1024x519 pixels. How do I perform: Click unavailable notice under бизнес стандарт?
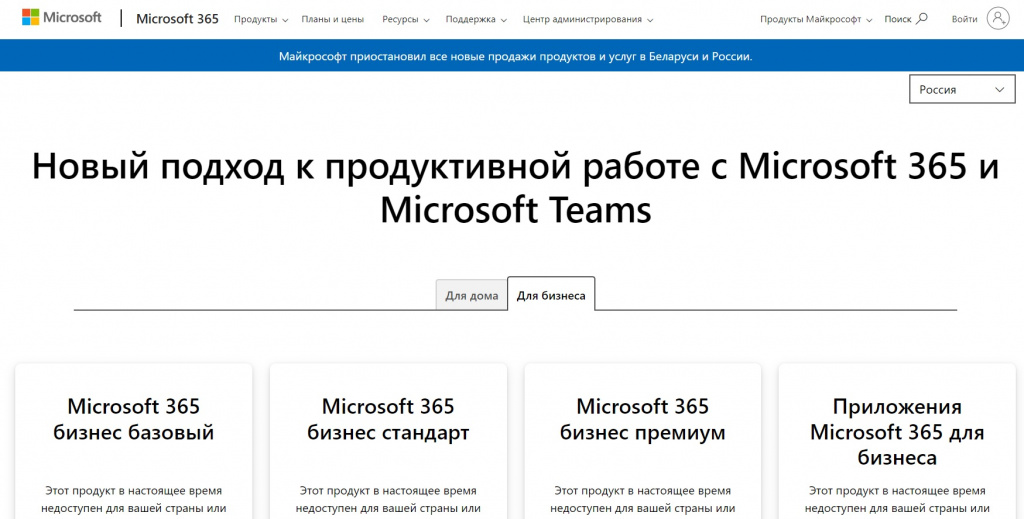pos(388,499)
